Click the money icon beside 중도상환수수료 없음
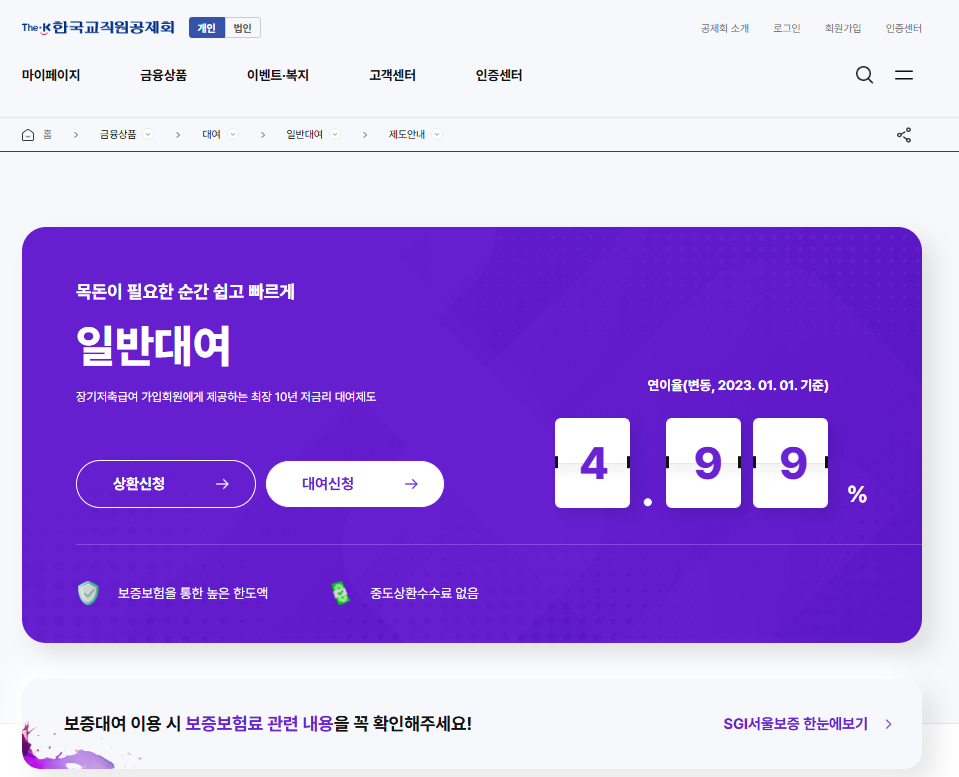The image size is (959, 777). coord(340,593)
